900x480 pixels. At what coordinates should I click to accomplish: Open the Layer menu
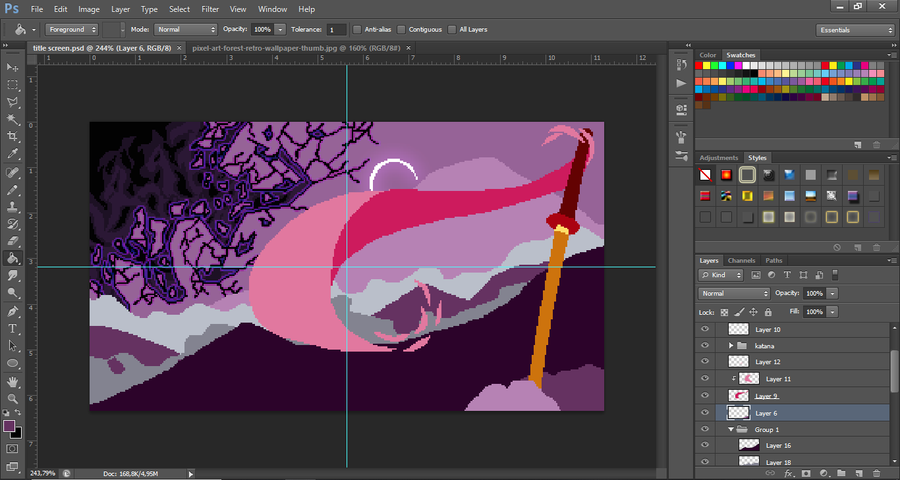point(121,9)
